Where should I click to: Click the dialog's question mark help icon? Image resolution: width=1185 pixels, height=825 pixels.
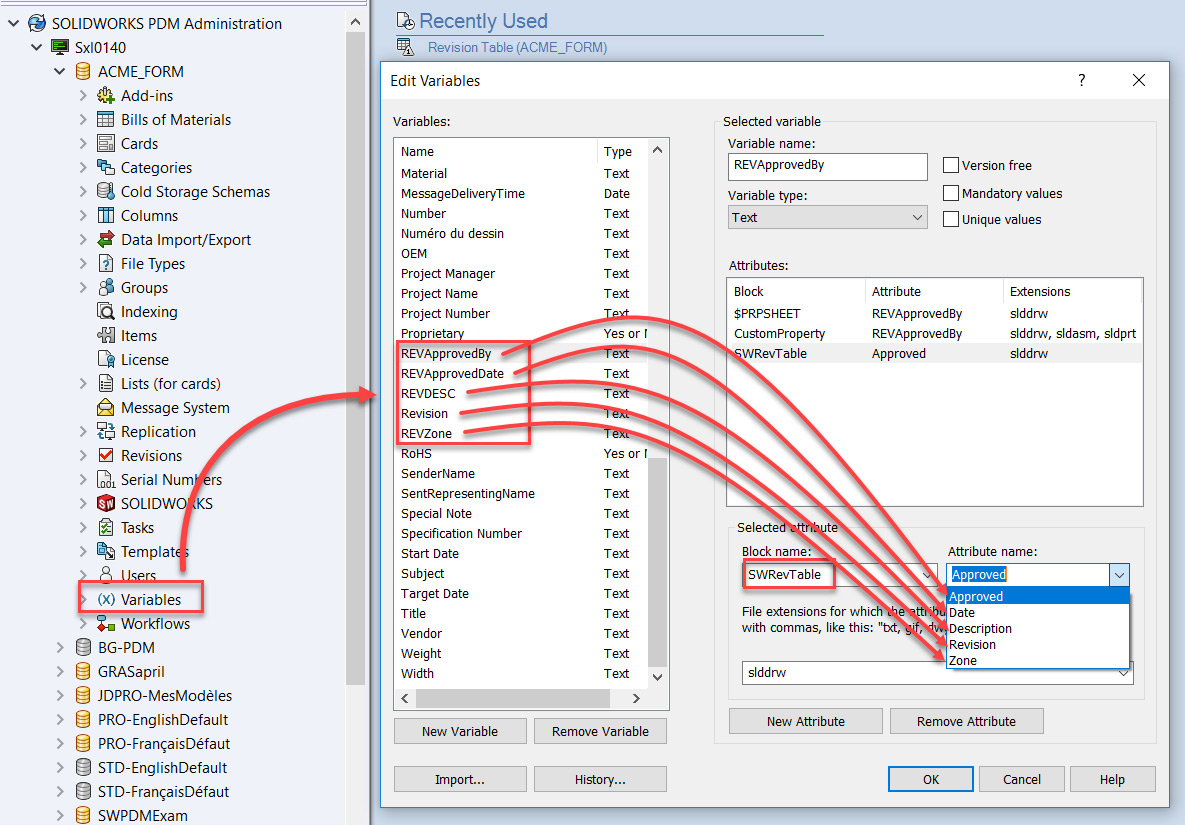1081,80
